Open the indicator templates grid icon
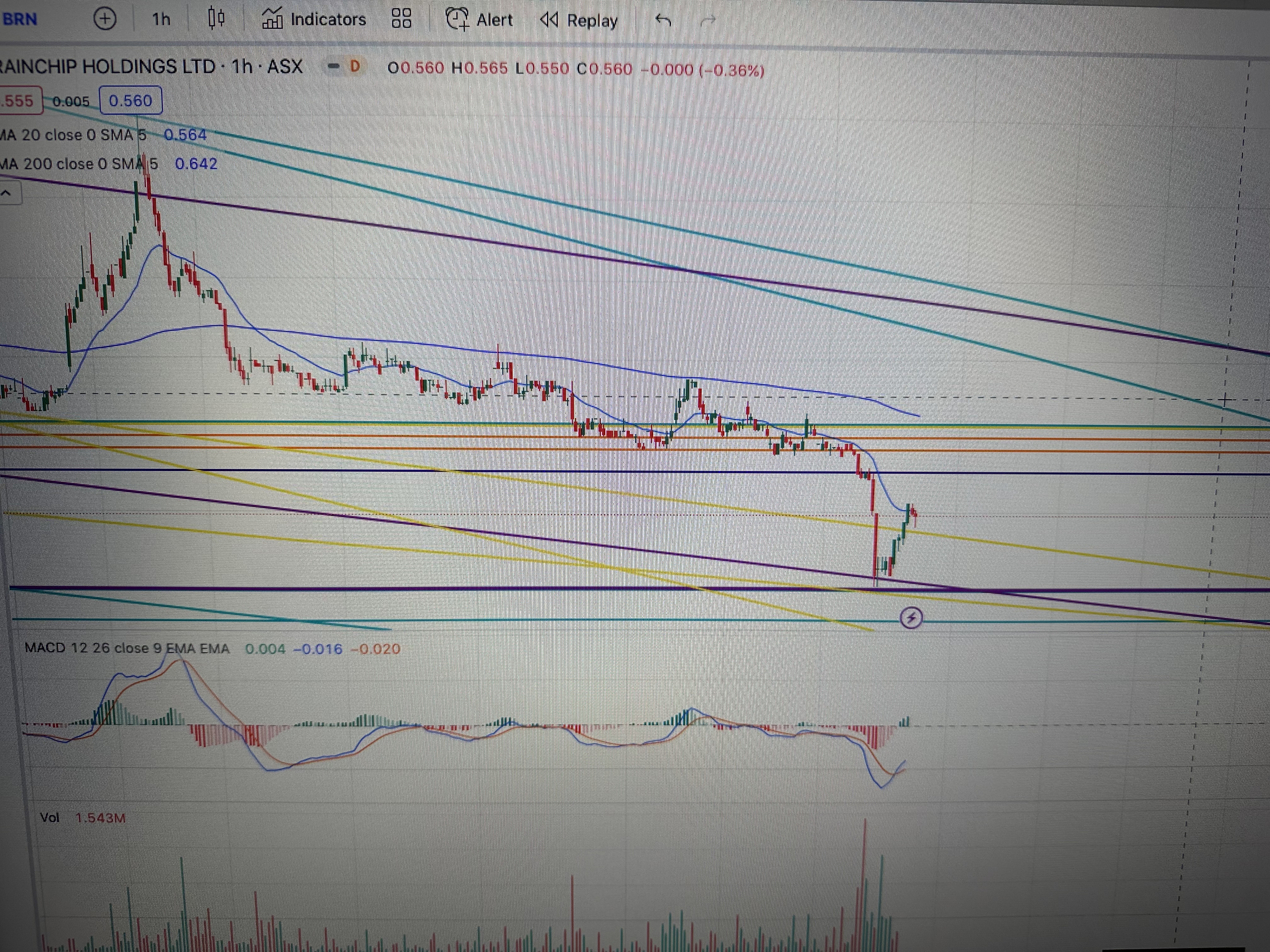The height and width of the screenshot is (952, 1270). 401,18
